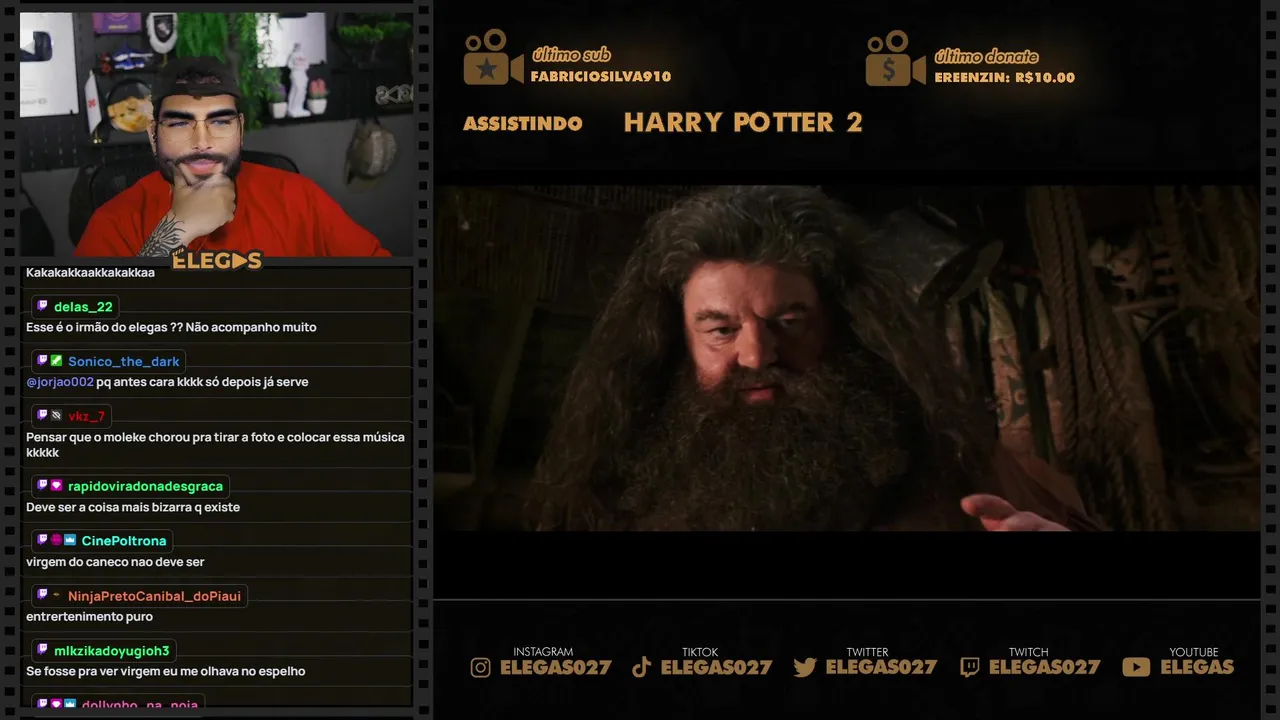The image size is (1280, 720).
Task: Click the último donate label
Action: tap(986, 56)
